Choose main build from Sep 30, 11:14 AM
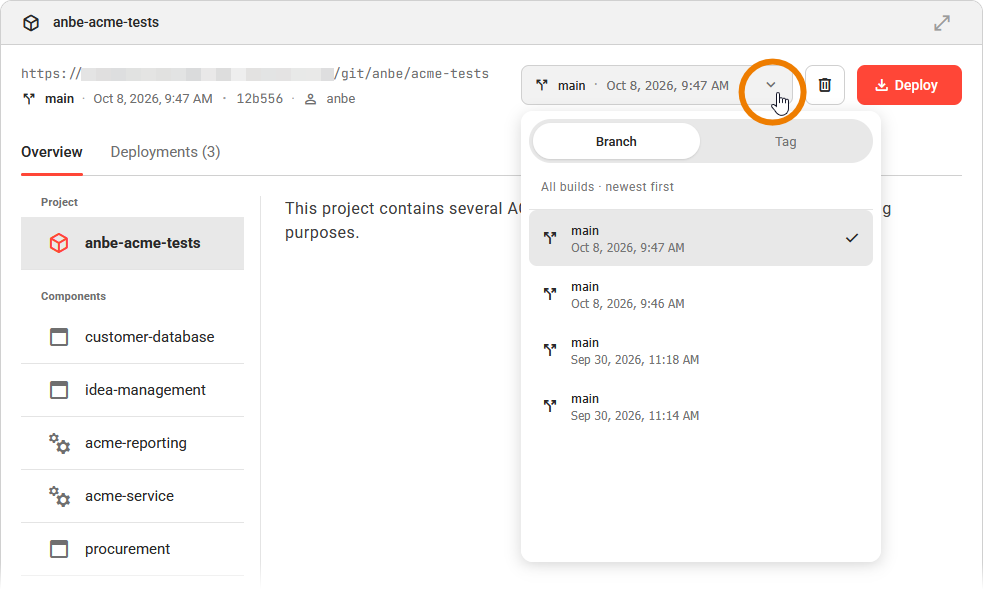This screenshot has height=590, width=983. (701, 406)
